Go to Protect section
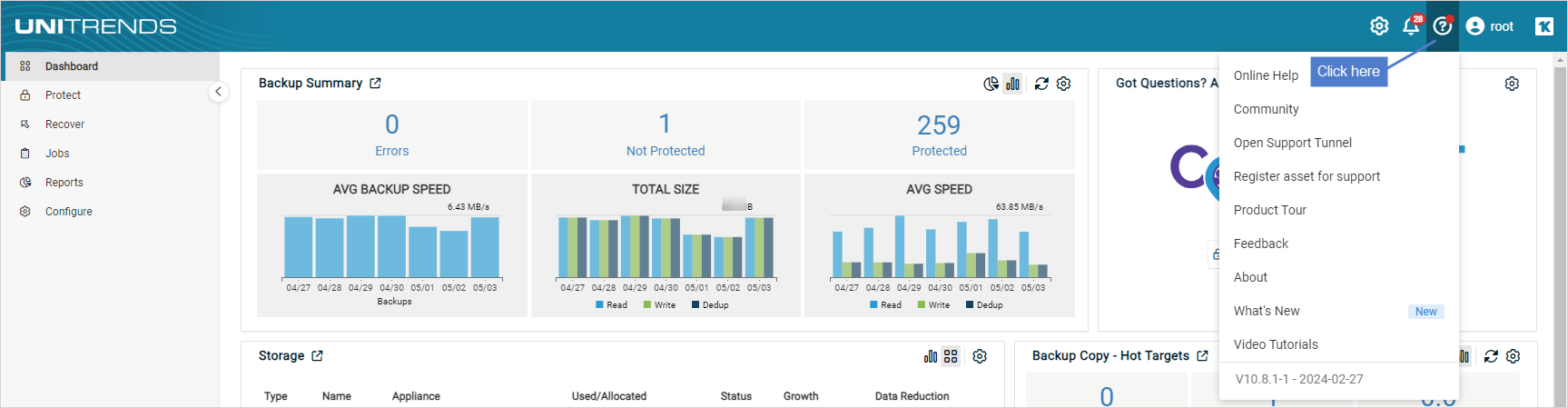 click(x=110, y=95)
